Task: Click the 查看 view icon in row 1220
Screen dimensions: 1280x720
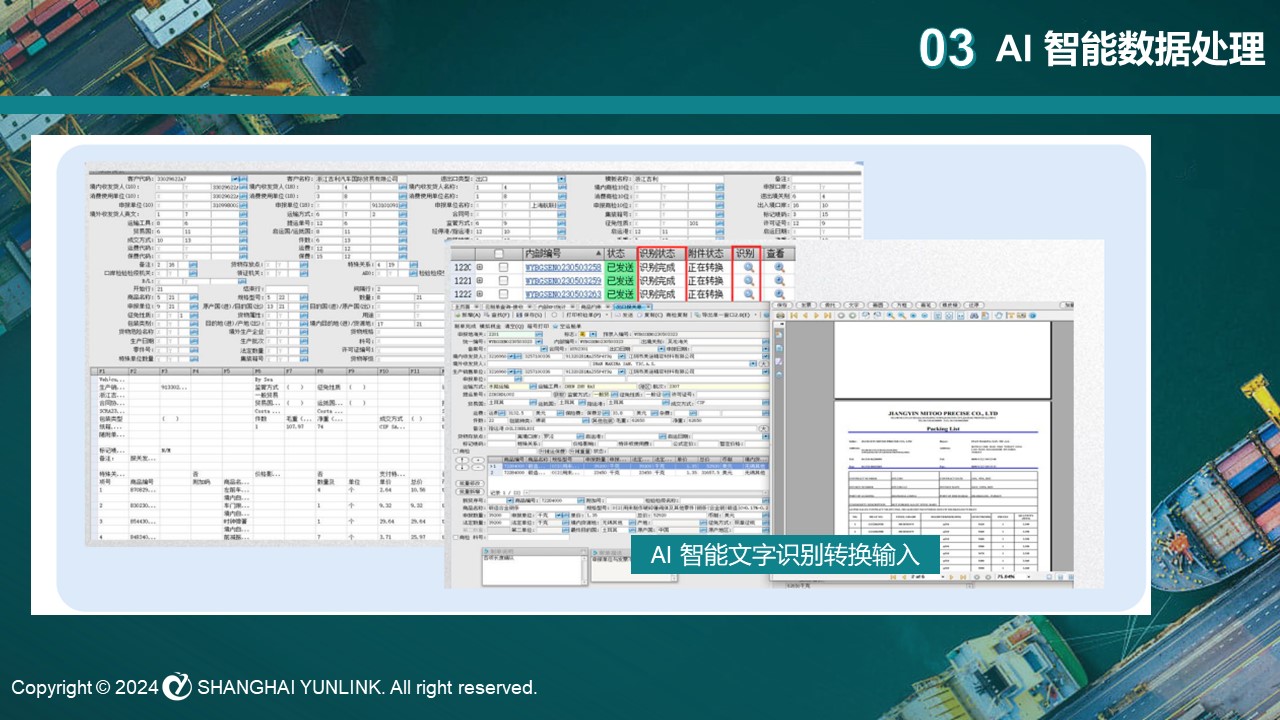Action: click(779, 268)
